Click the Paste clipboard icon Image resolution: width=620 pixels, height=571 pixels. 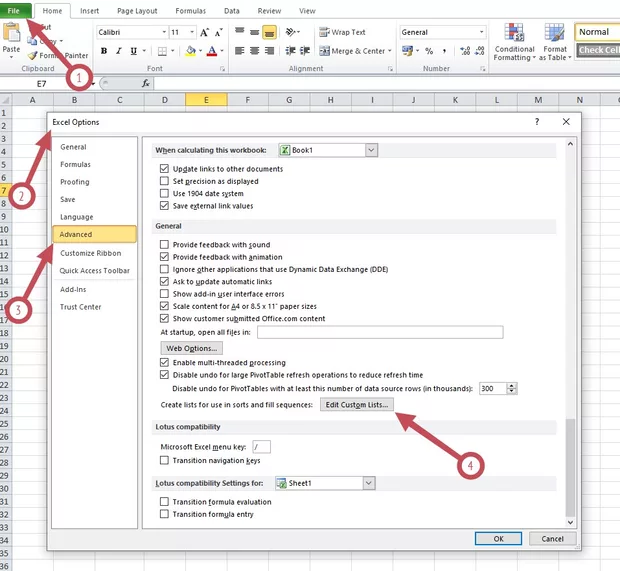[x=11, y=32]
